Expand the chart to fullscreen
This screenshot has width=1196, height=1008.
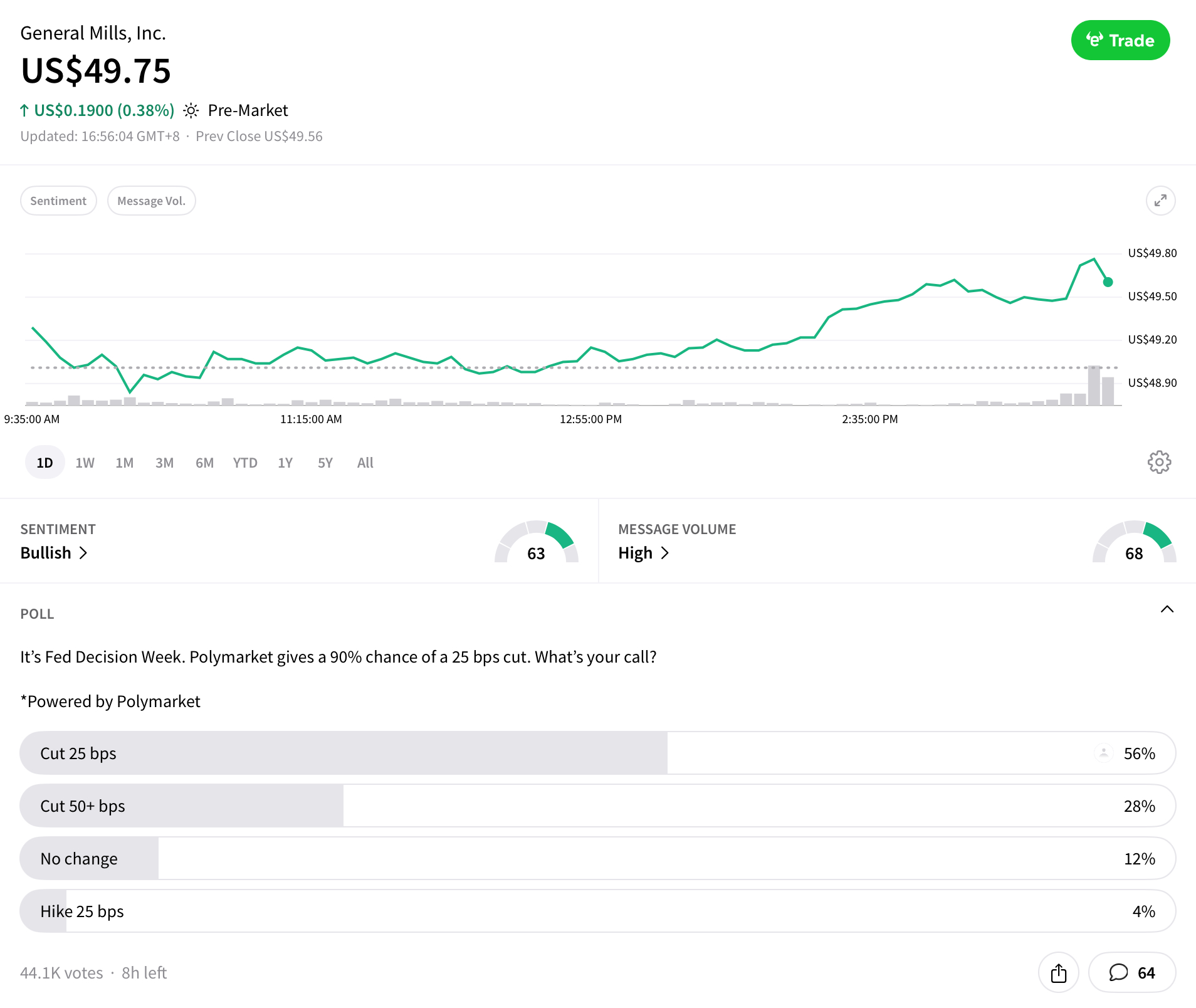click(1160, 201)
